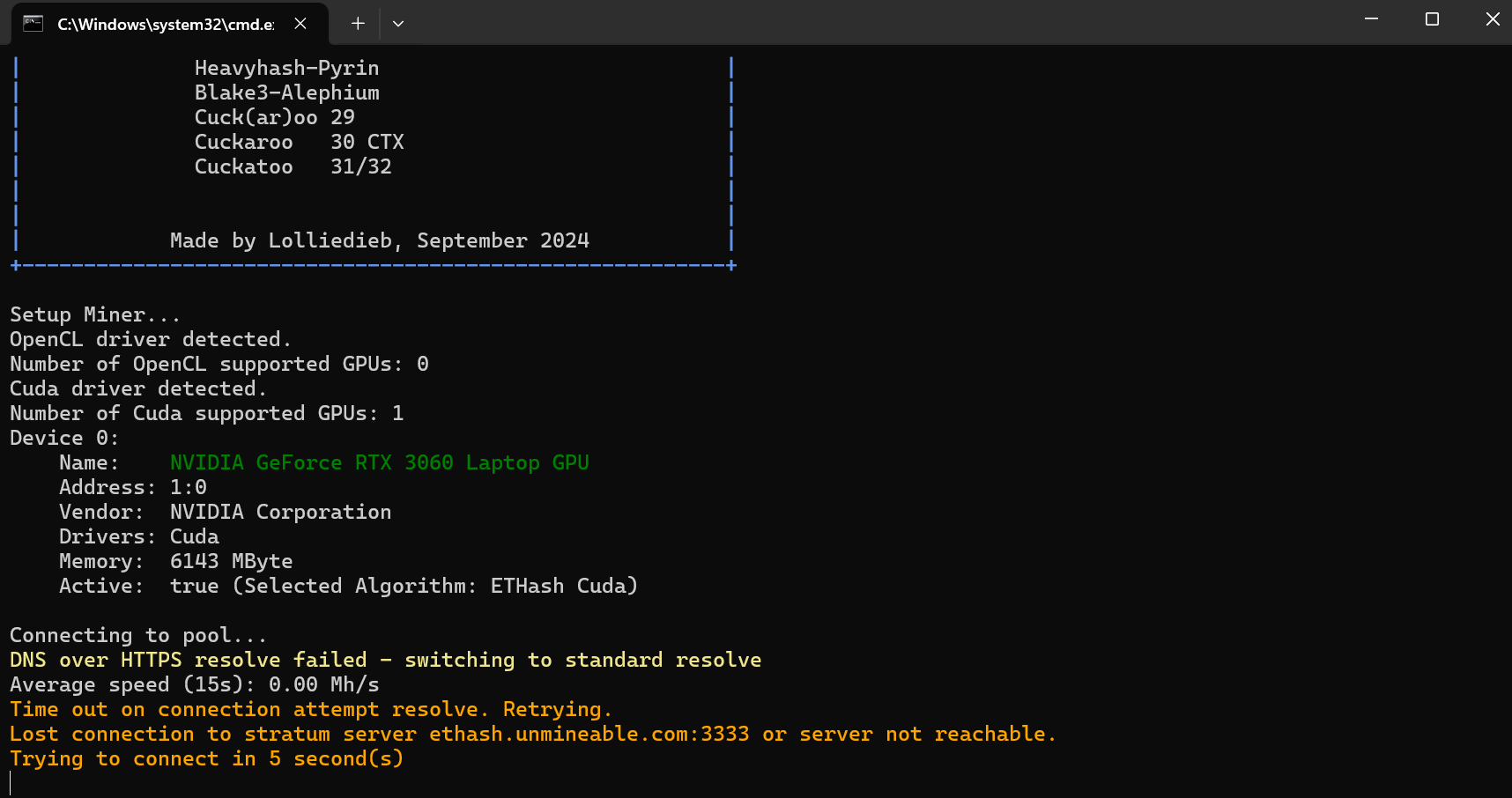Click the '6143 MByte' memory value
This screenshot has width=1512, height=798.
(231, 561)
